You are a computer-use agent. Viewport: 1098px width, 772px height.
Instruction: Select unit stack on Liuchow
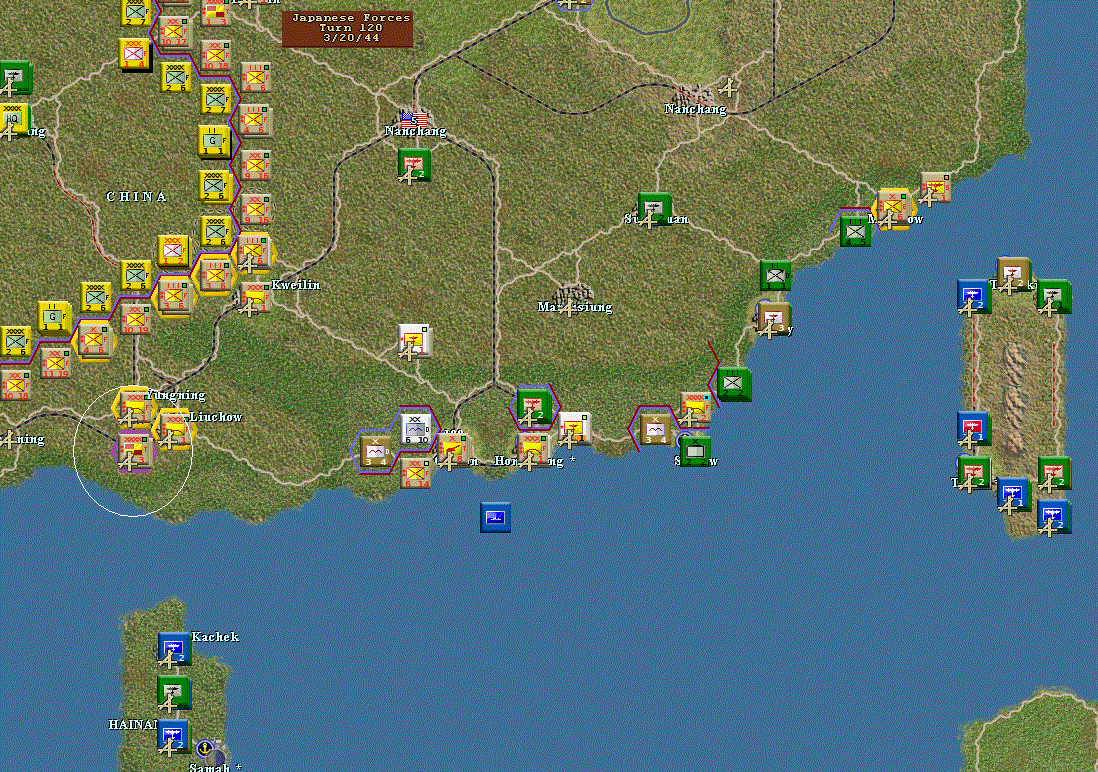173,428
